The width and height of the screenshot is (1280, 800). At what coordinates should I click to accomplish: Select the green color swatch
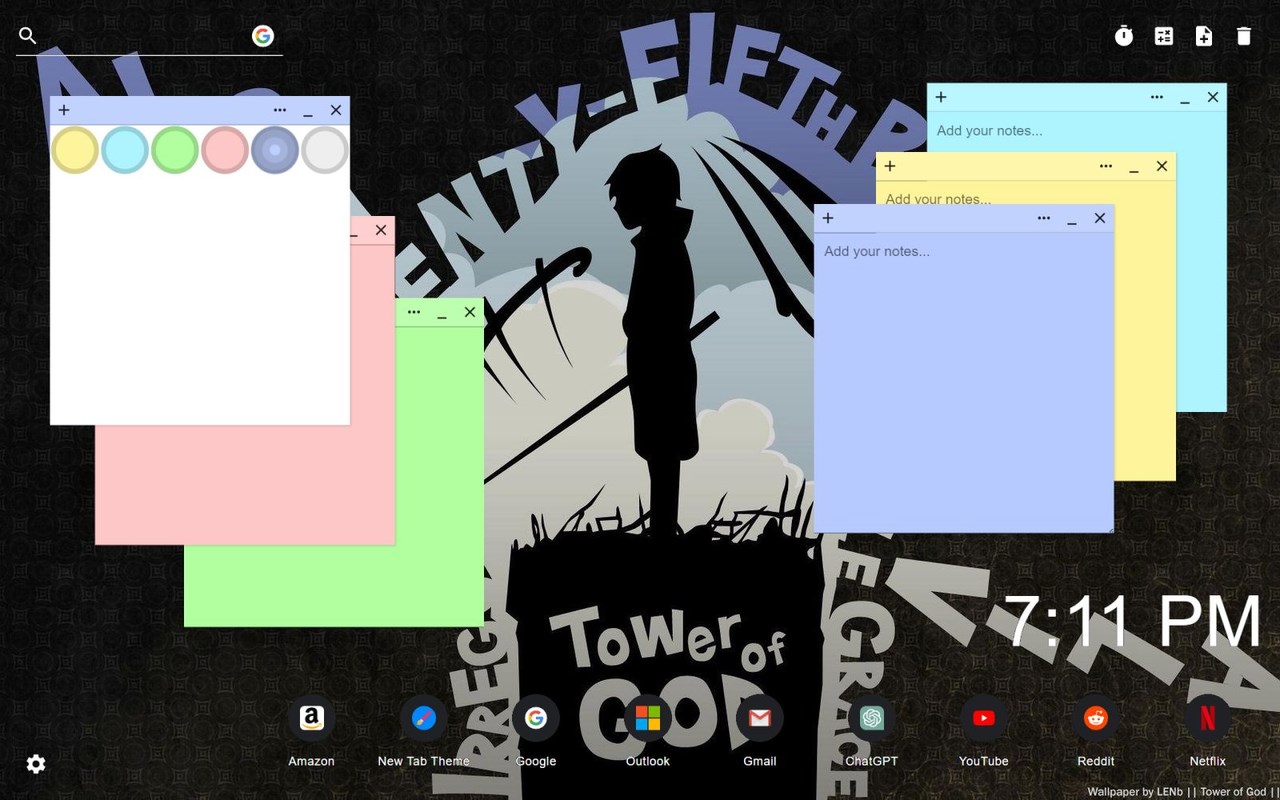pos(175,150)
